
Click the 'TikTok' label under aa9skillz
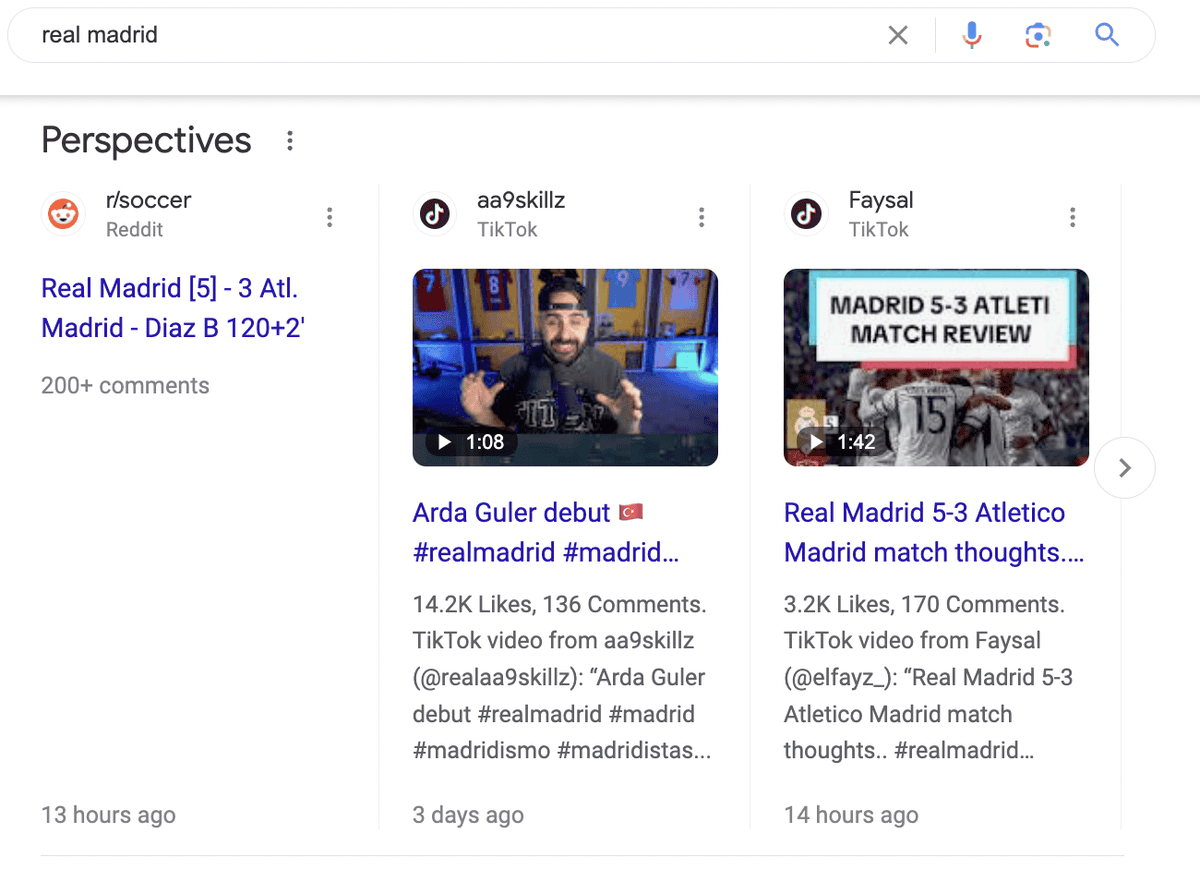pyautogui.click(x=507, y=230)
